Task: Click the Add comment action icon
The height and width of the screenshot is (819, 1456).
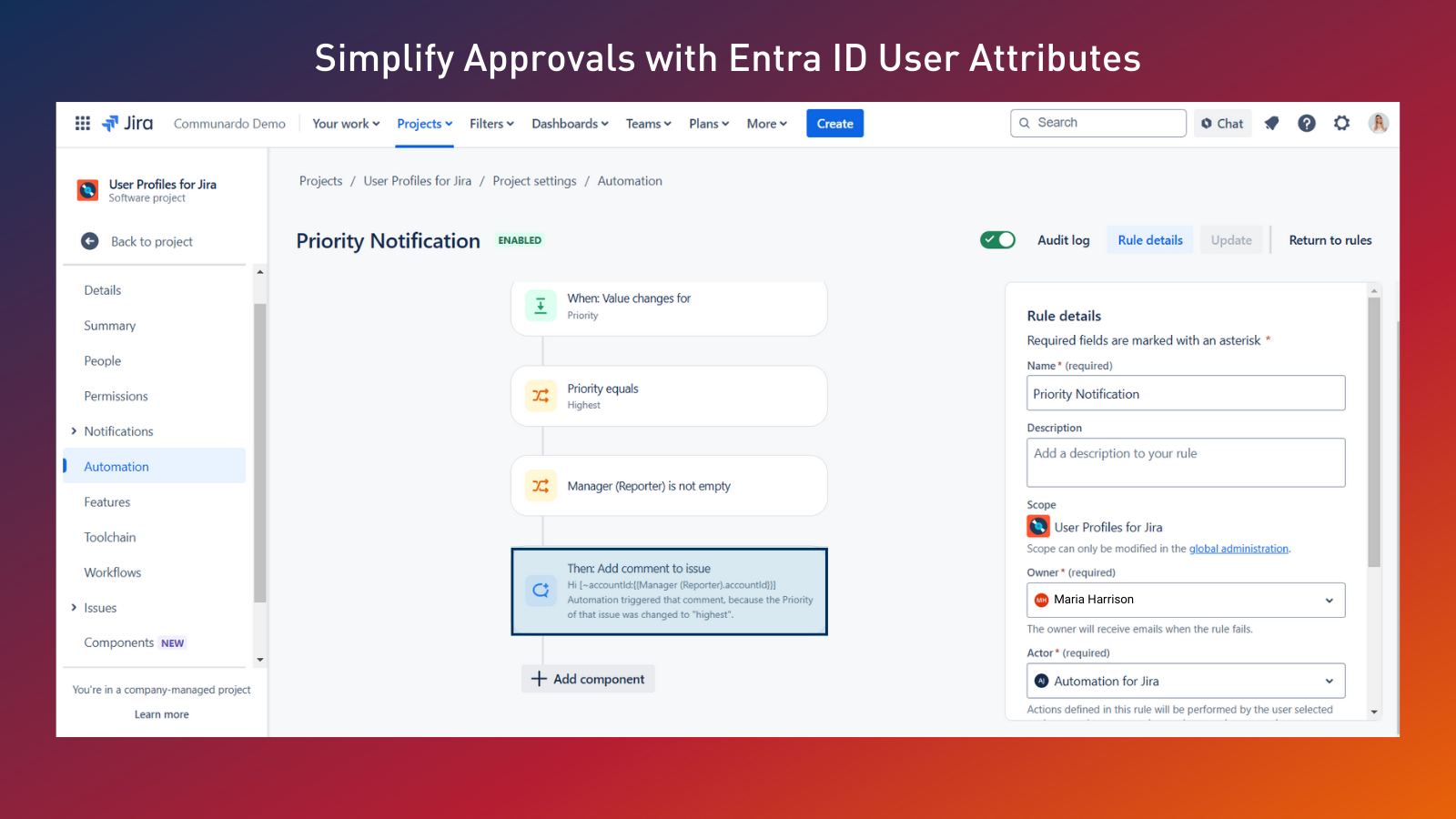Action: coord(541,590)
